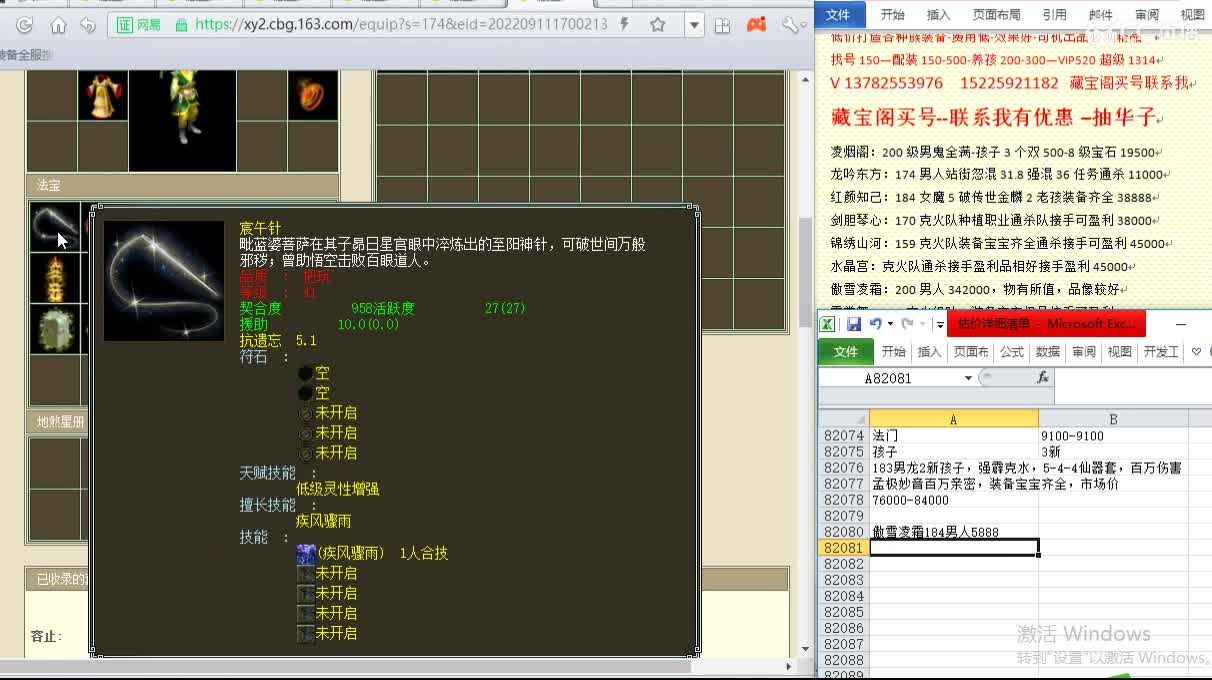Open Word 审阅 tab
Viewport: 1212px width, 680px height.
pos(1146,15)
